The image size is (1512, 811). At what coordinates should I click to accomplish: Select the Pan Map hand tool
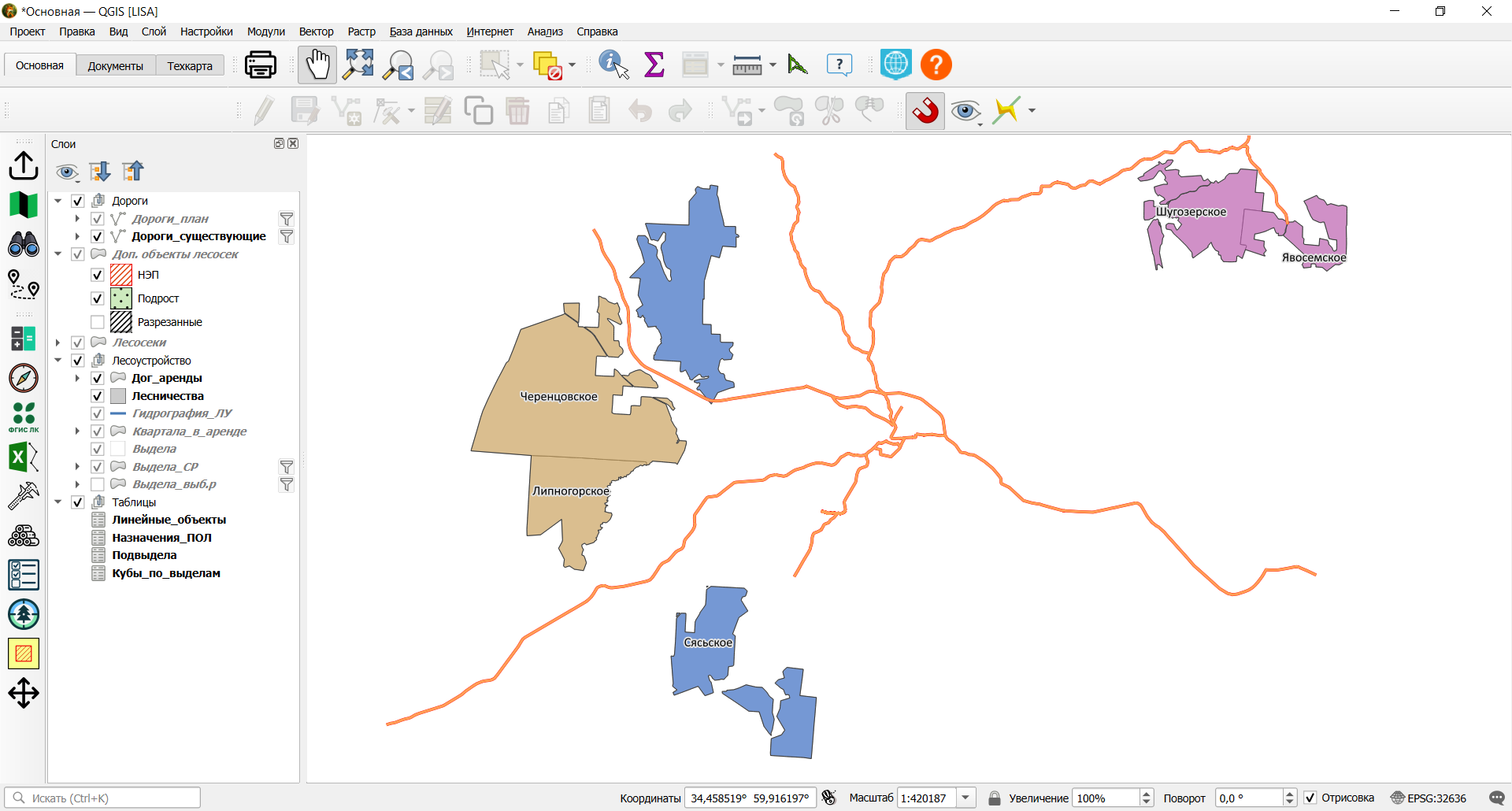[x=317, y=65]
